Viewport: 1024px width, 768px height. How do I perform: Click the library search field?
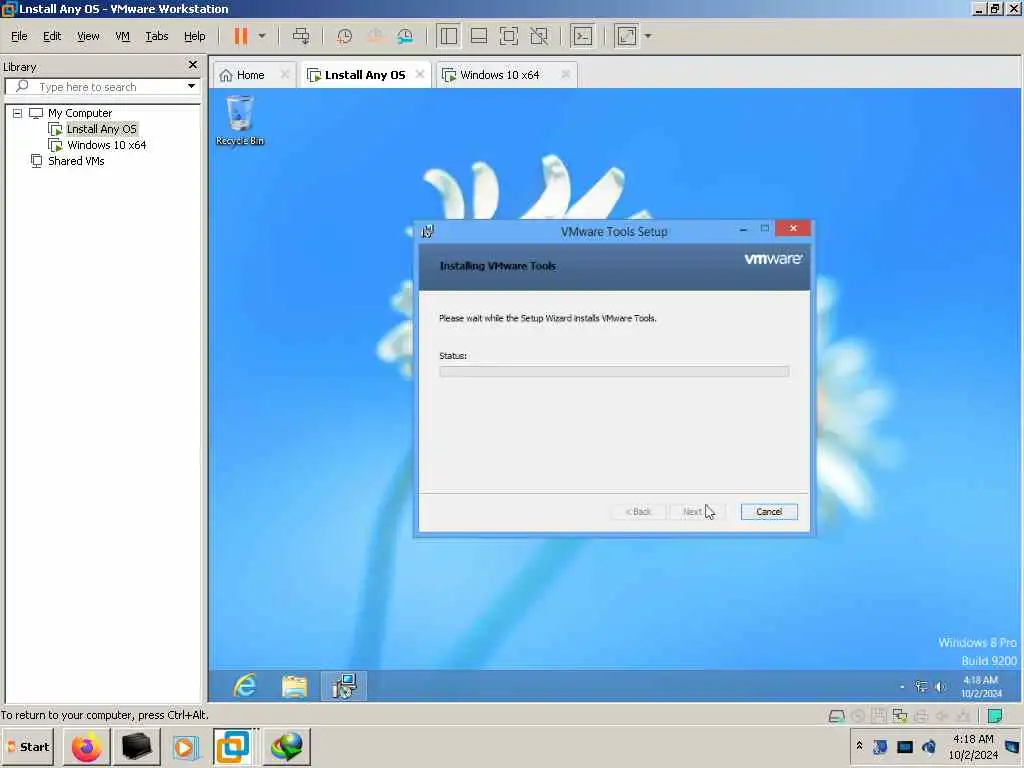click(101, 87)
